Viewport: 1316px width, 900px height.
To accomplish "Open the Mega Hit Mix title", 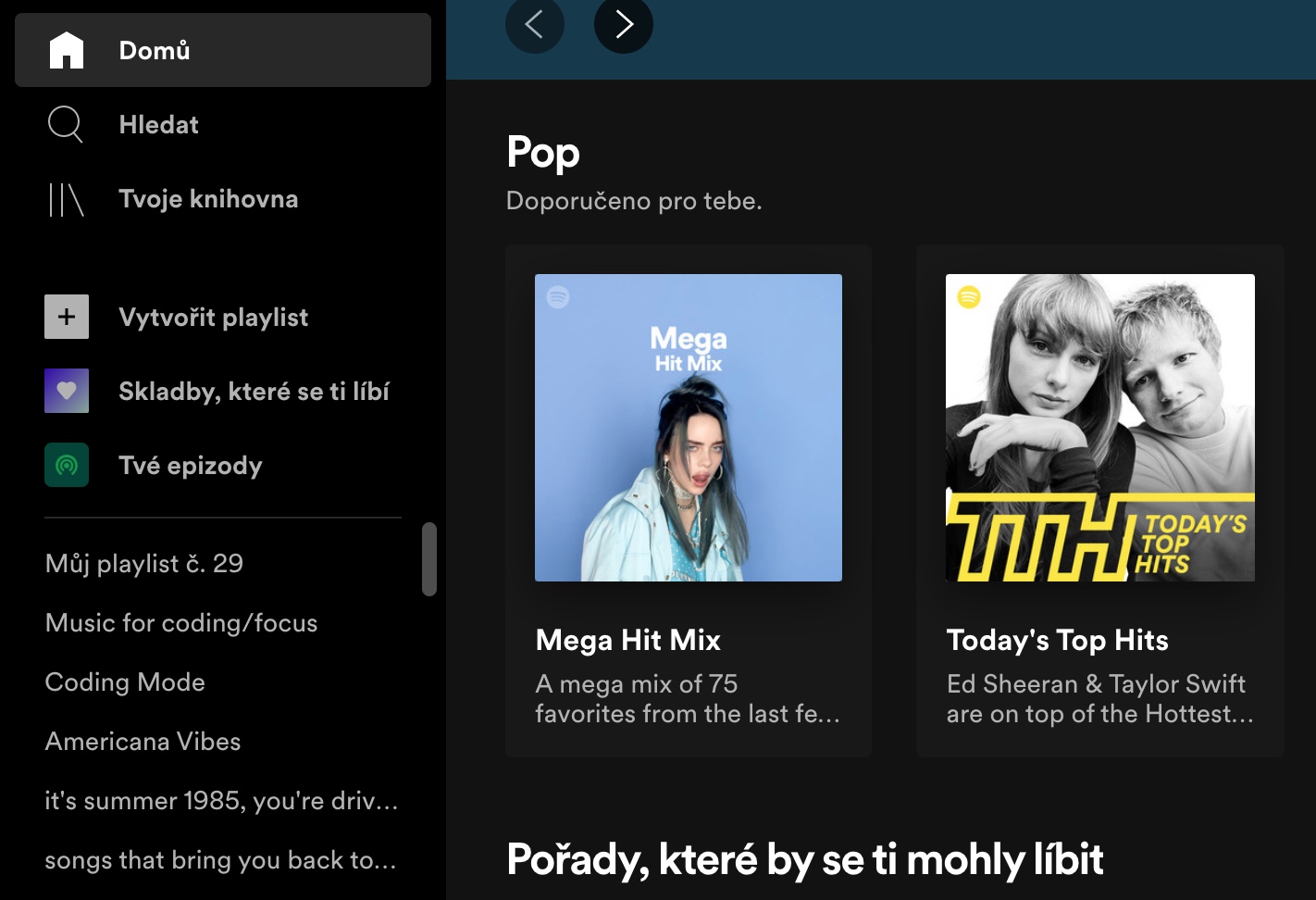I will pyautogui.click(x=627, y=640).
